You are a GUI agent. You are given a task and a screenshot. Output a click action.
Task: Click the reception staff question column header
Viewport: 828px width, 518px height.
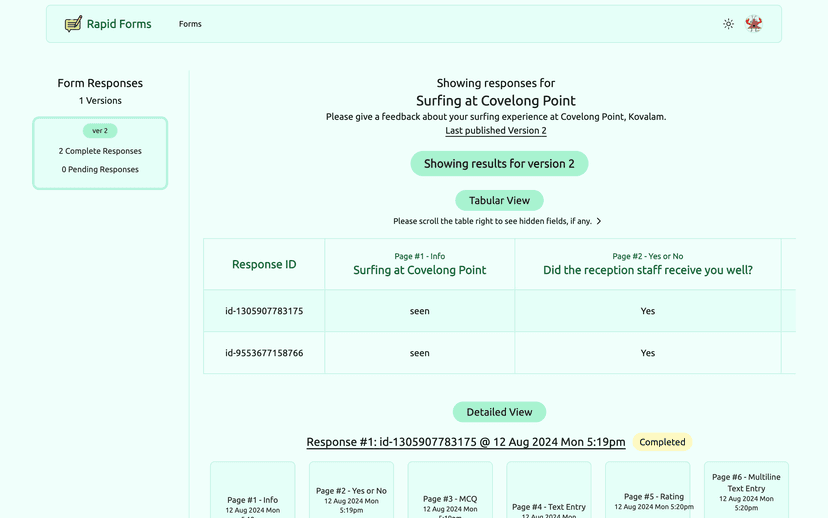click(x=647, y=265)
